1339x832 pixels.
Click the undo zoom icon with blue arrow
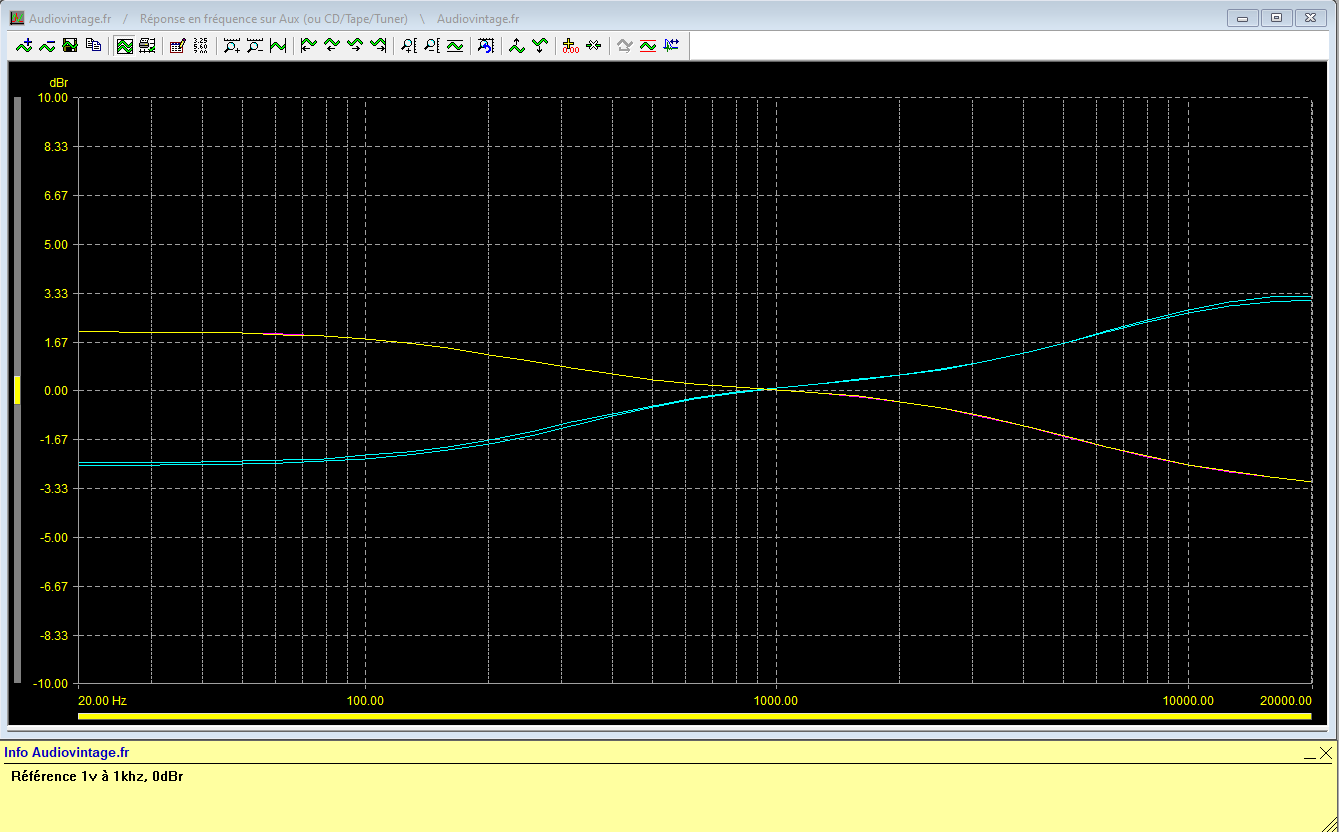(x=485, y=45)
